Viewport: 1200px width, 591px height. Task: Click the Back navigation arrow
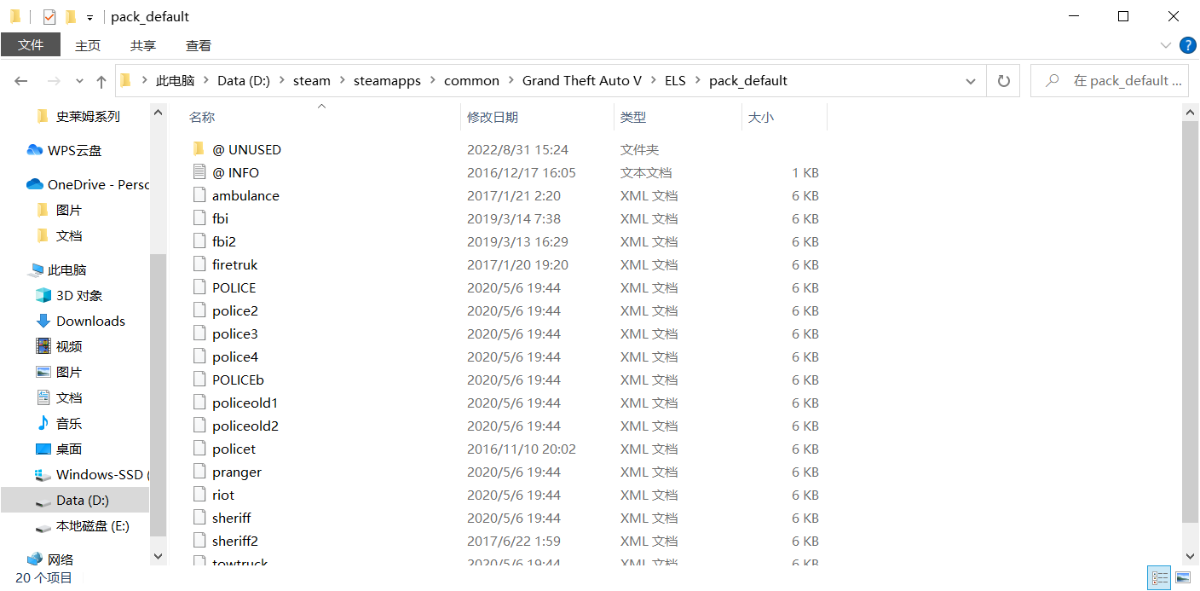coord(21,81)
